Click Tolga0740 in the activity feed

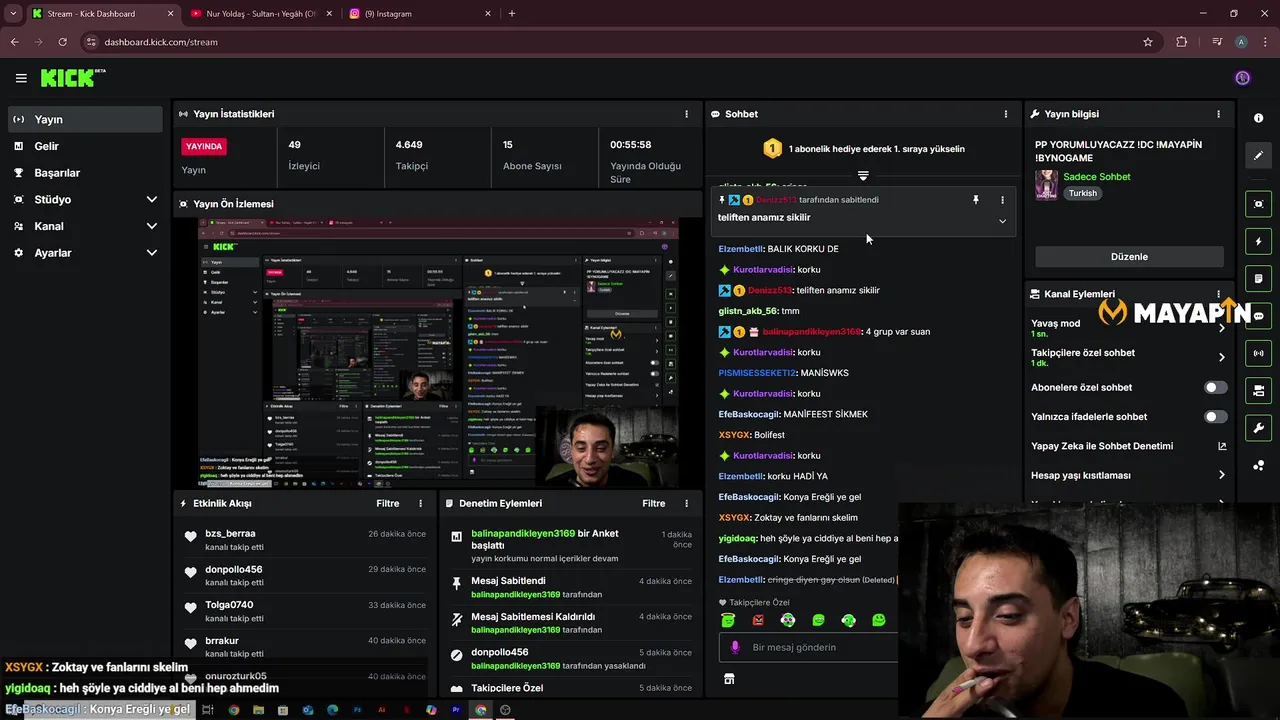[229, 605]
